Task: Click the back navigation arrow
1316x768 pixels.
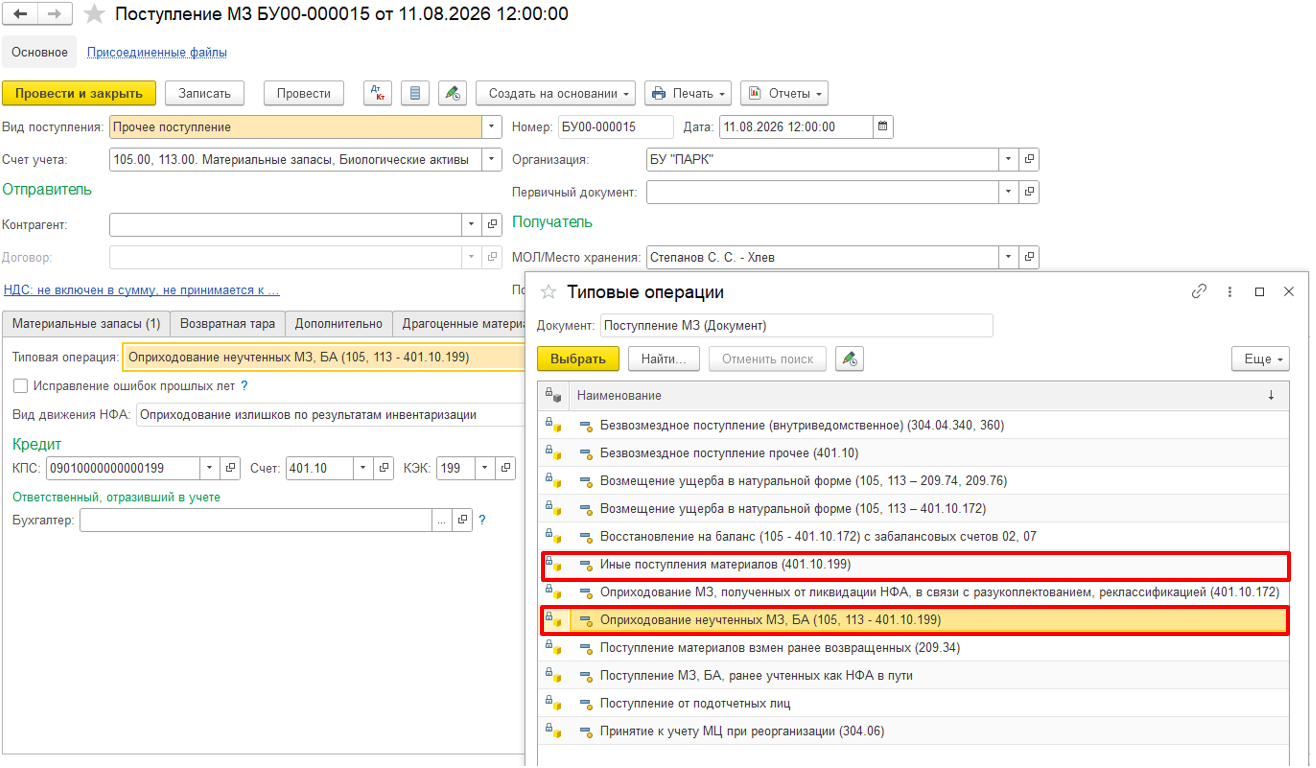Action: pos(21,14)
